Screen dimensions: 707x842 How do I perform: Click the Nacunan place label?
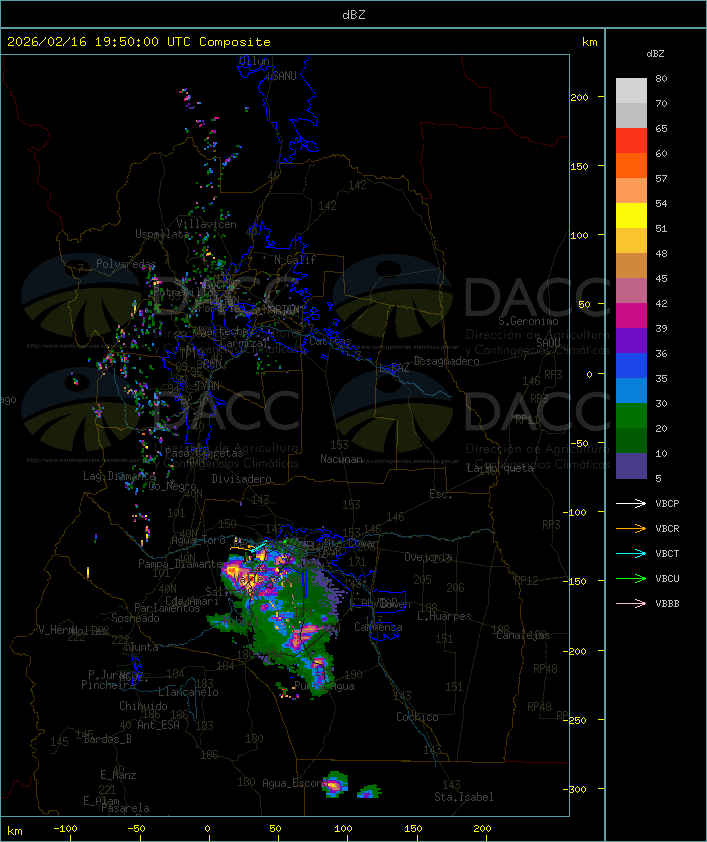[x=341, y=459]
